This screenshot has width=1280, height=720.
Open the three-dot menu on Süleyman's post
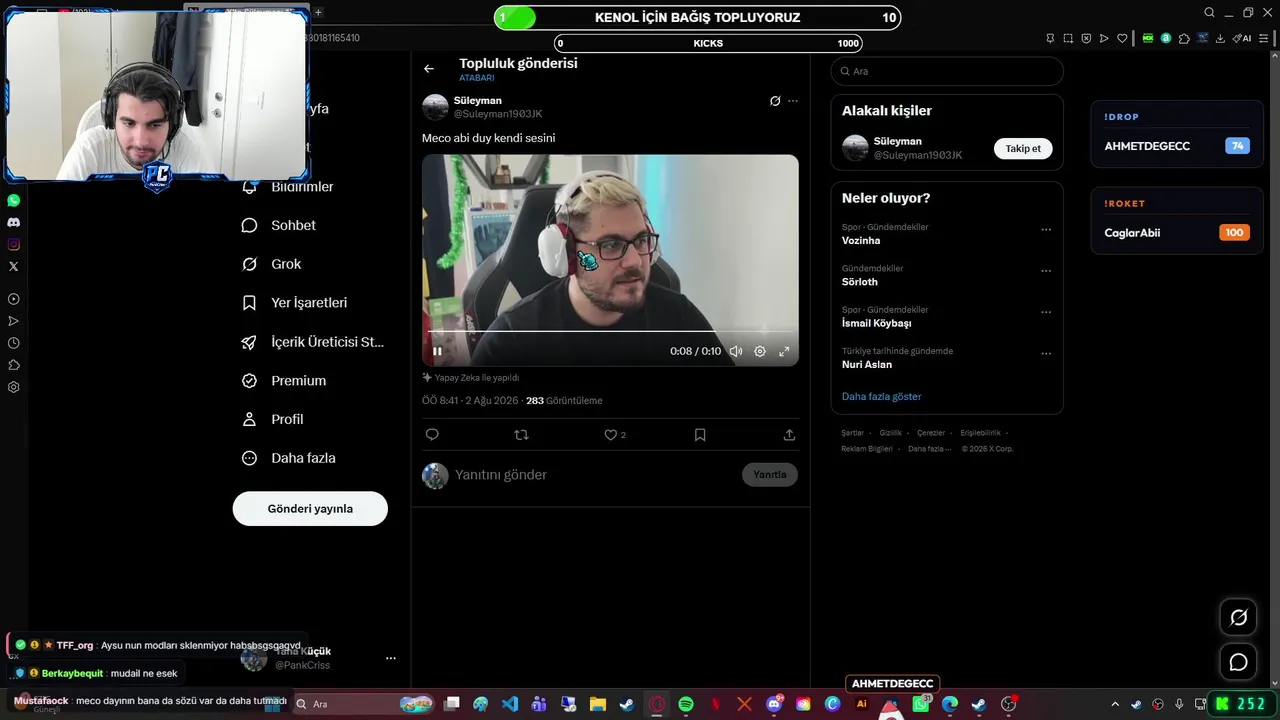793,101
